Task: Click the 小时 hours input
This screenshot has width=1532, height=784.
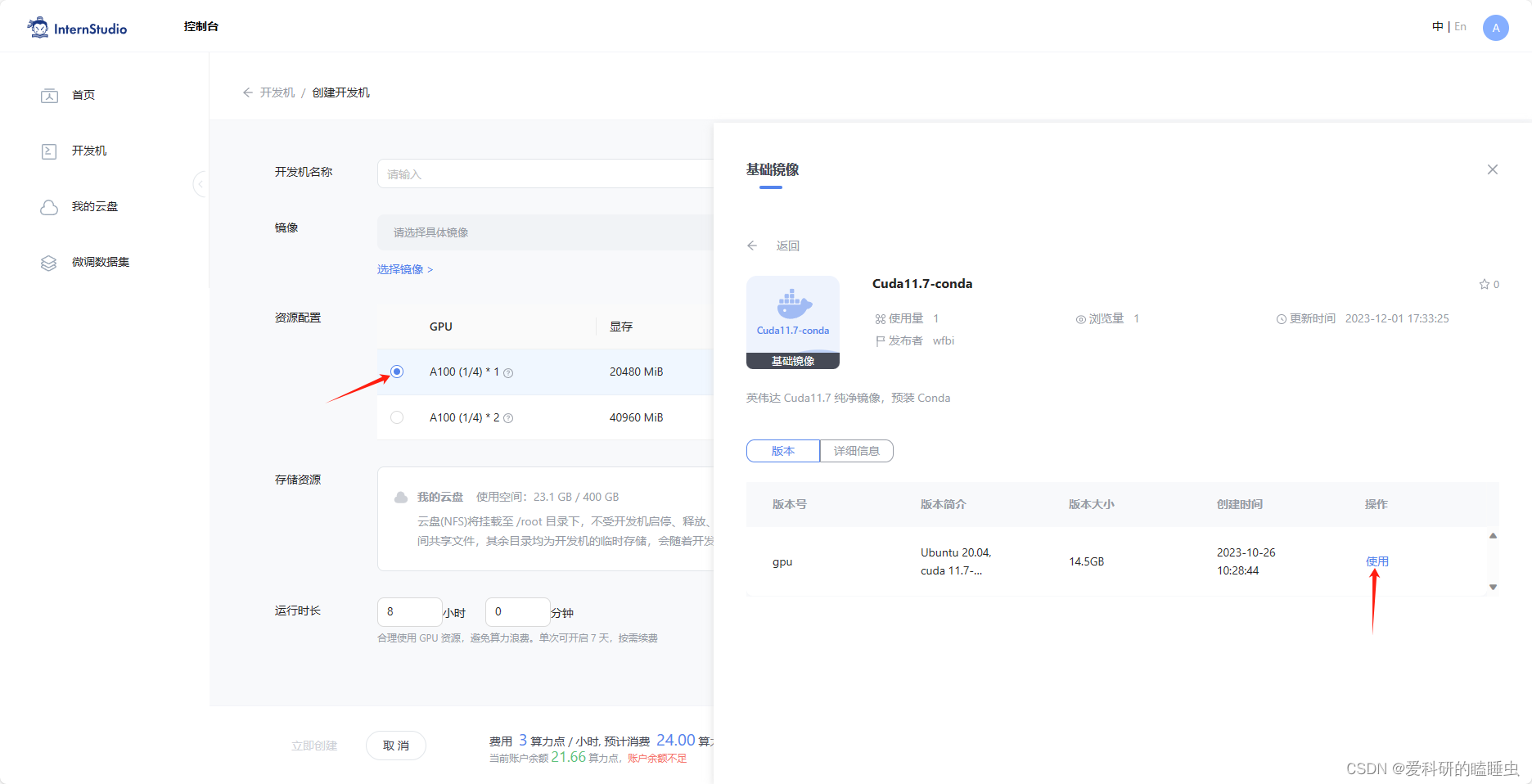Action: (x=409, y=611)
